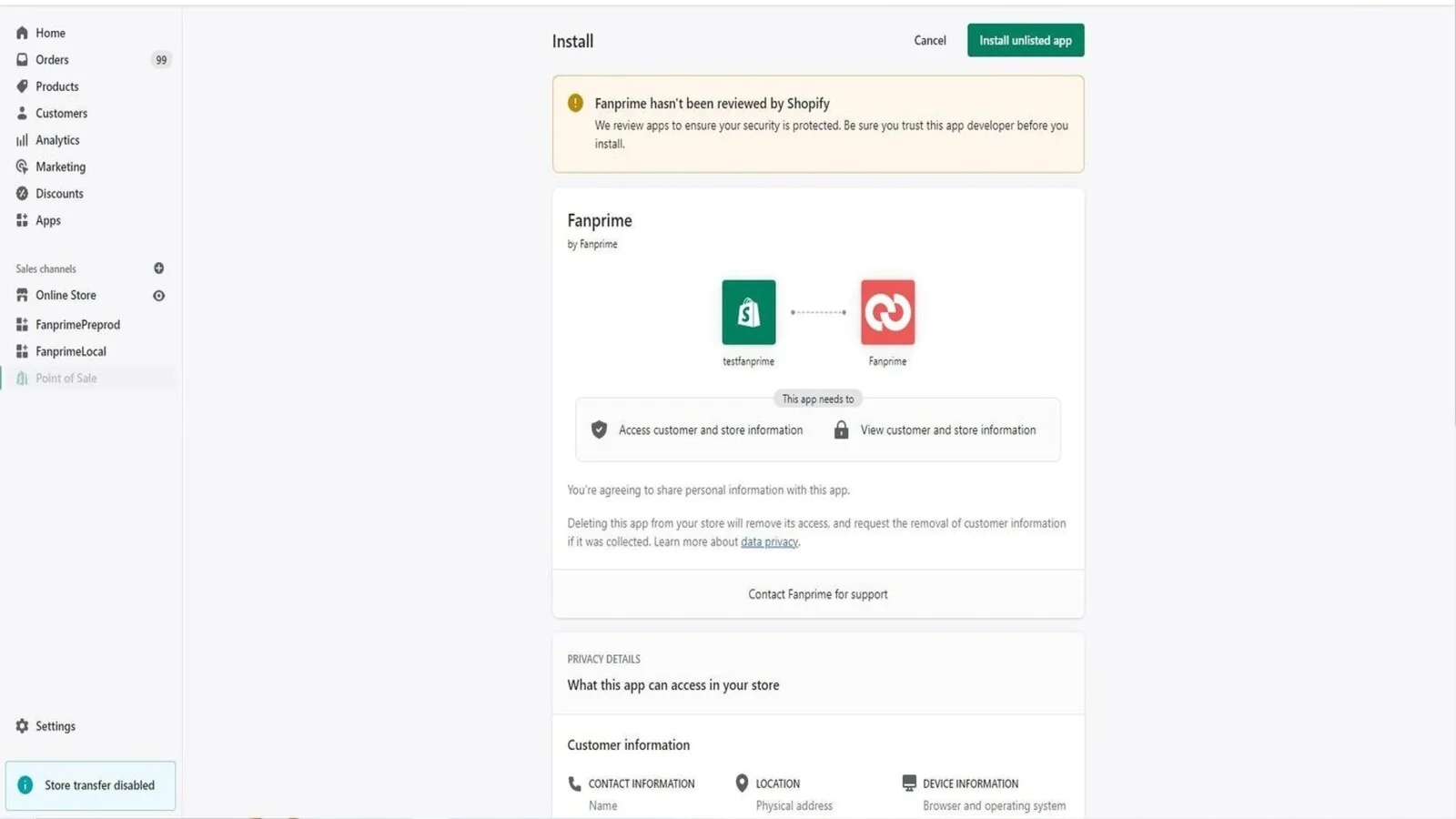Follow the data privacy link
The height and width of the screenshot is (819, 1456).
[769, 541]
